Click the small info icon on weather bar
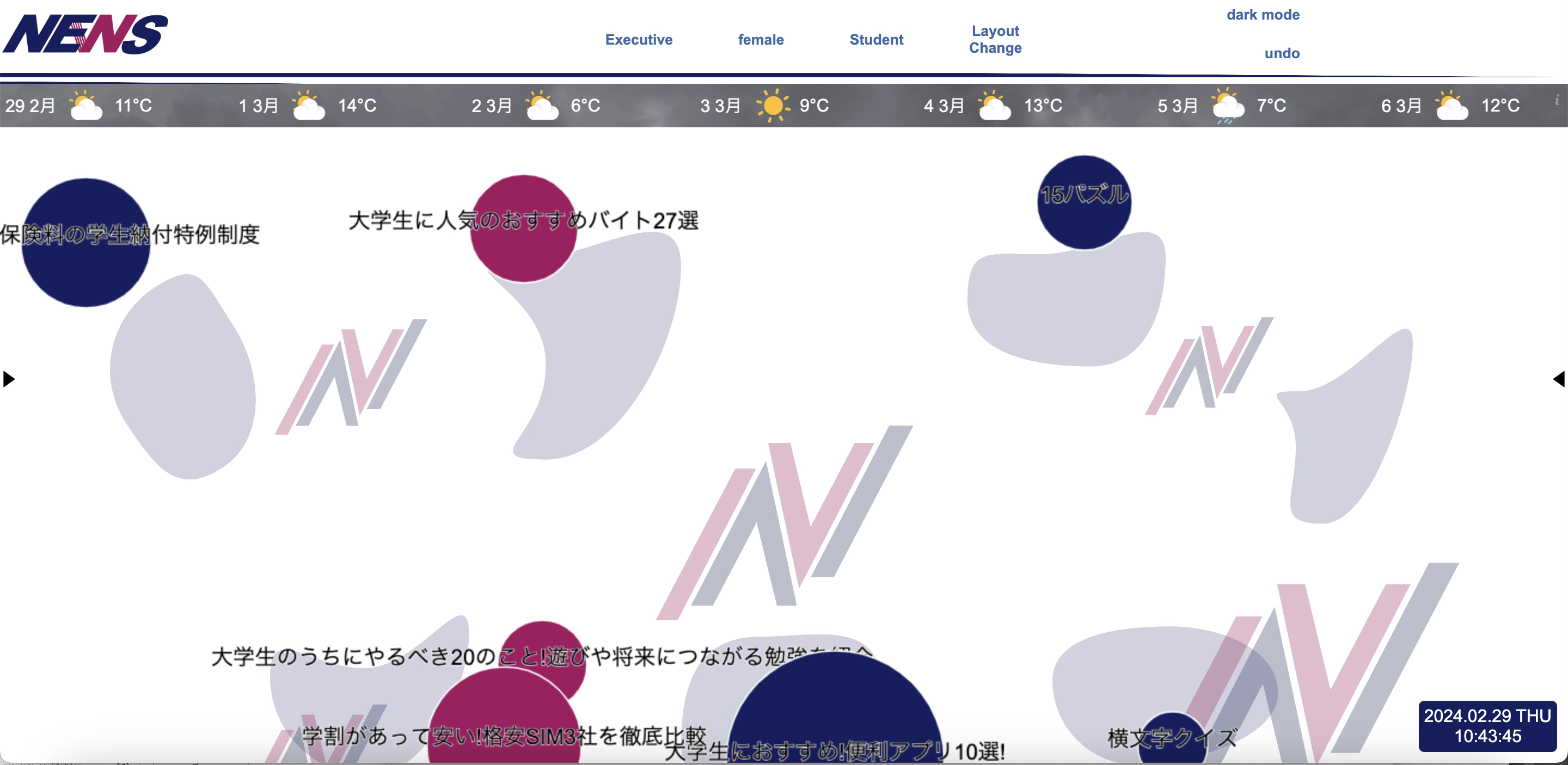The height and width of the screenshot is (765, 1568). pos(1557,100)
